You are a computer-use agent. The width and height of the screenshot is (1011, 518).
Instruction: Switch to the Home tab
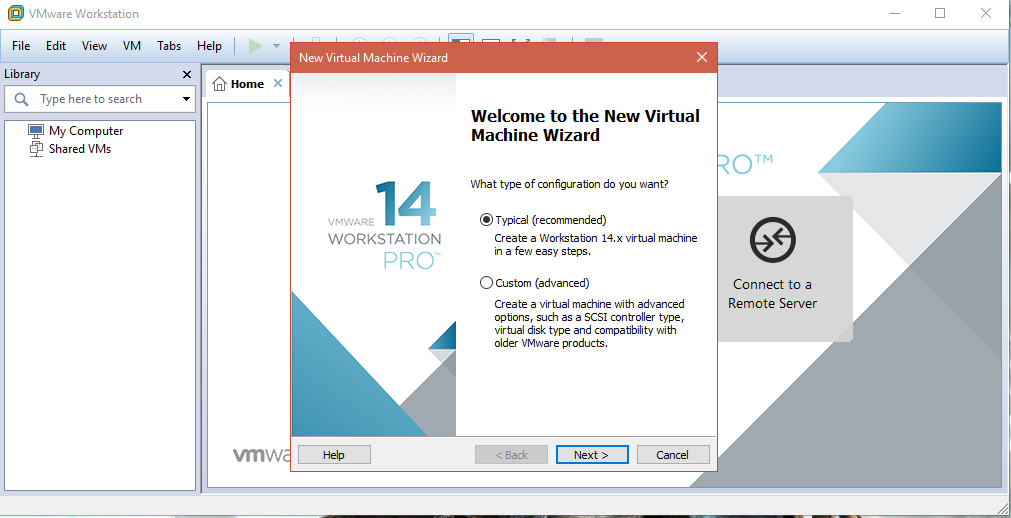(247, 84)
